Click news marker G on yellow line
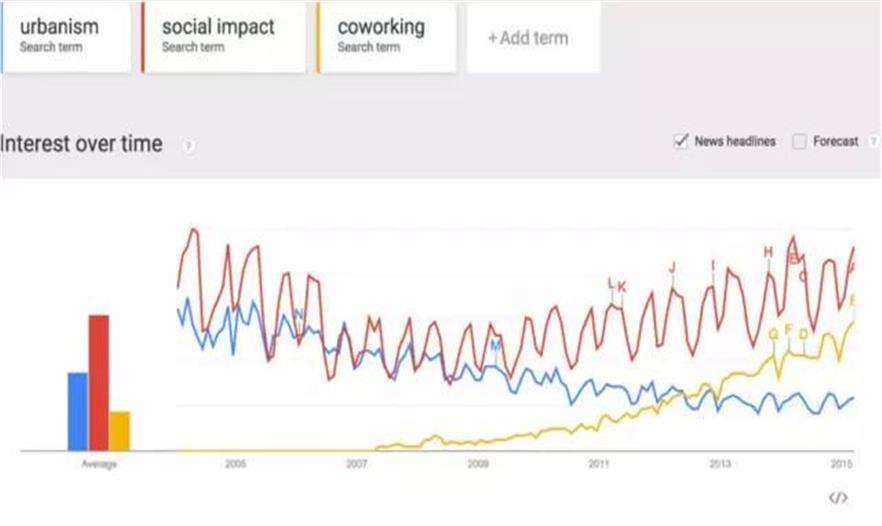Image resolution: width=882 pixels, height=526 pixels. coord(773,333)
